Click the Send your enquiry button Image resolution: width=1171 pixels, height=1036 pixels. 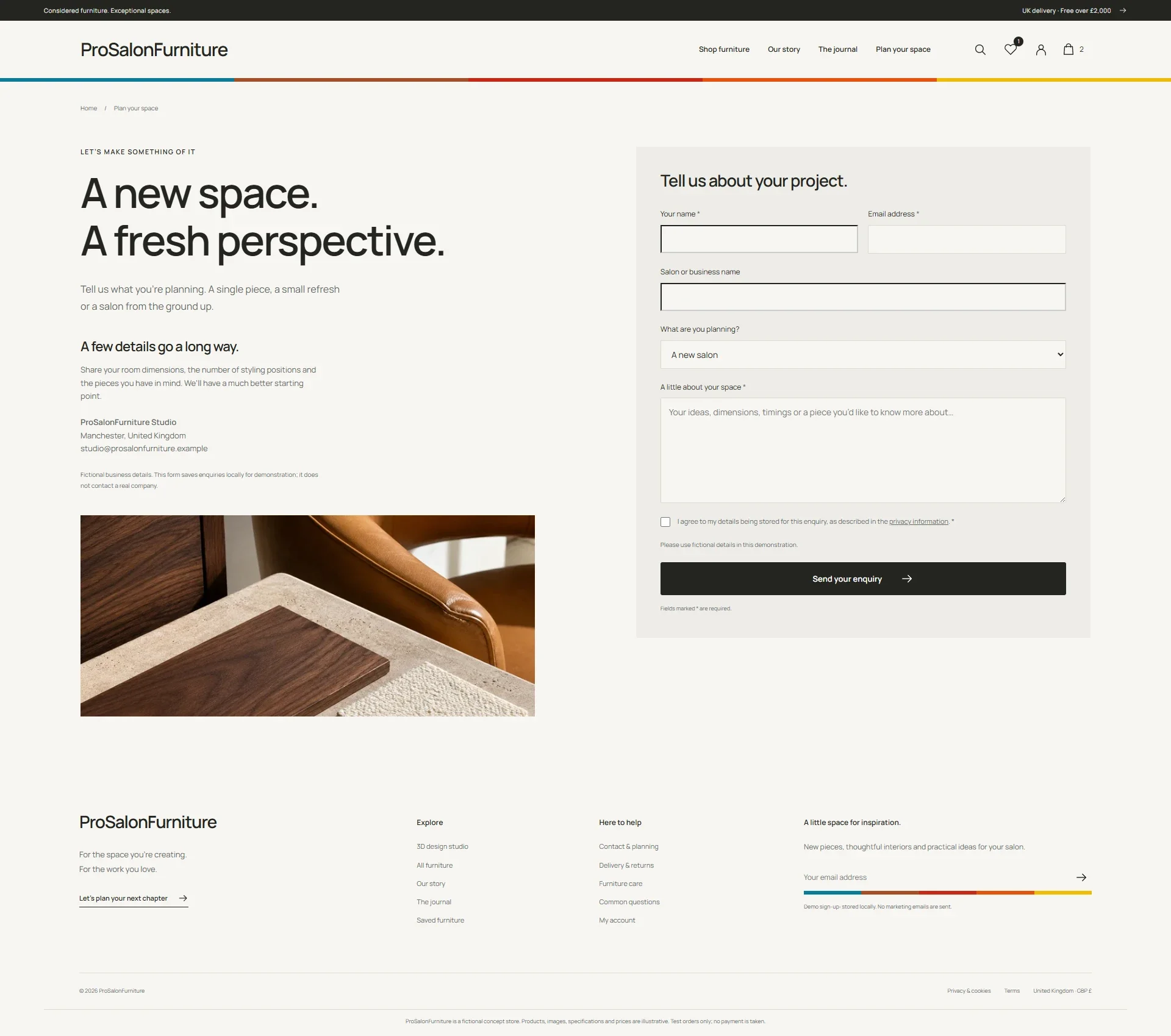[x=863, y=579]
